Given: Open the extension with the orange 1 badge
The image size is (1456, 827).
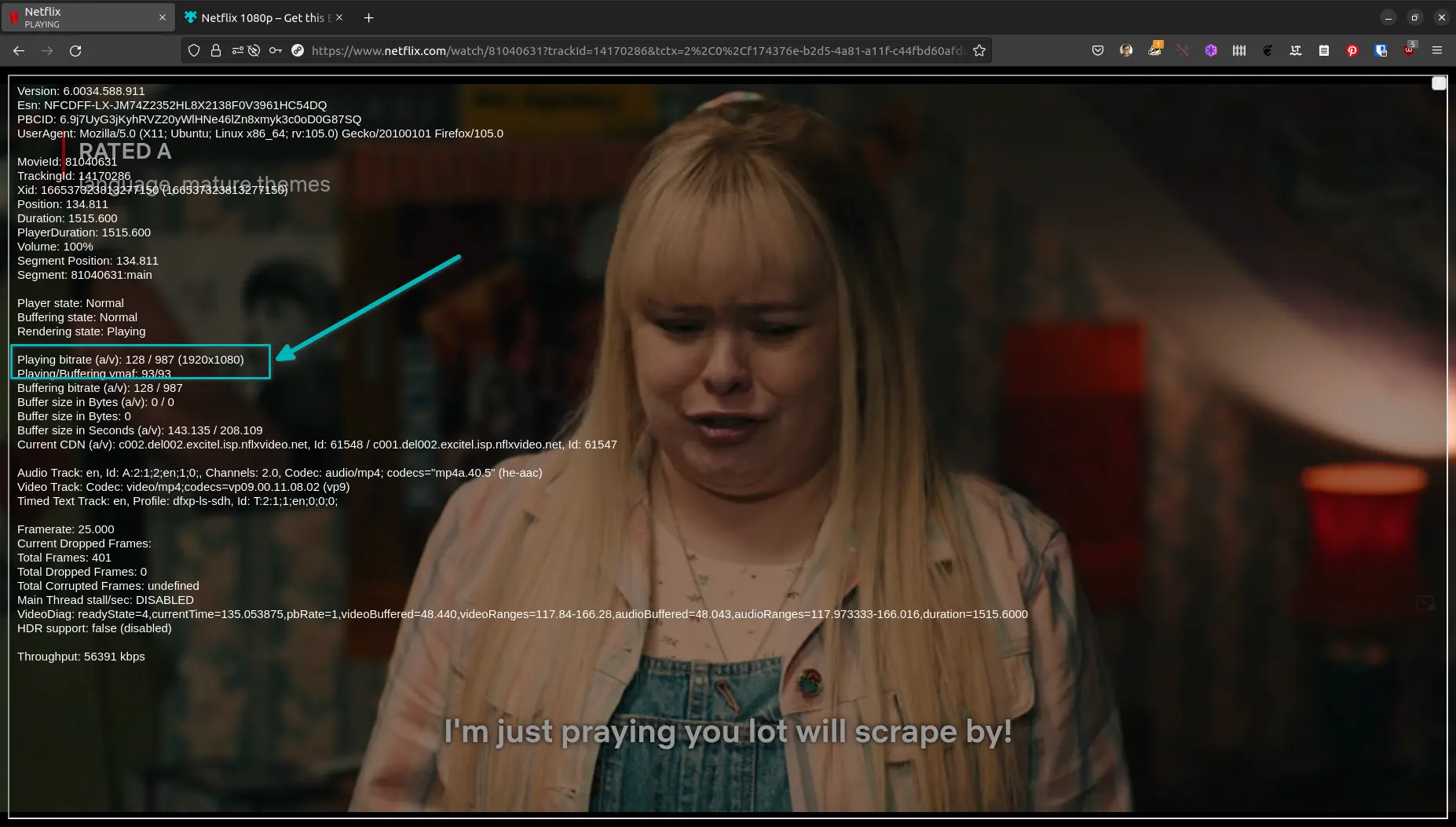Looking at the screenshot, I should [1154, 49].
